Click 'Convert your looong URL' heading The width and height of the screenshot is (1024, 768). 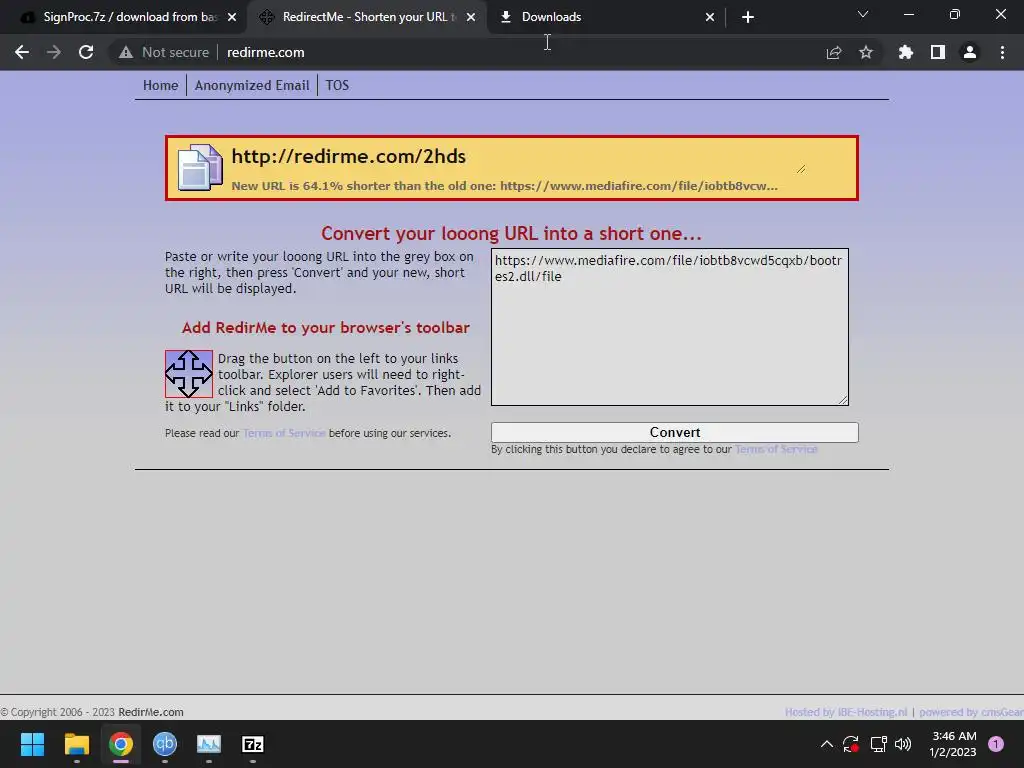[511, 234]
